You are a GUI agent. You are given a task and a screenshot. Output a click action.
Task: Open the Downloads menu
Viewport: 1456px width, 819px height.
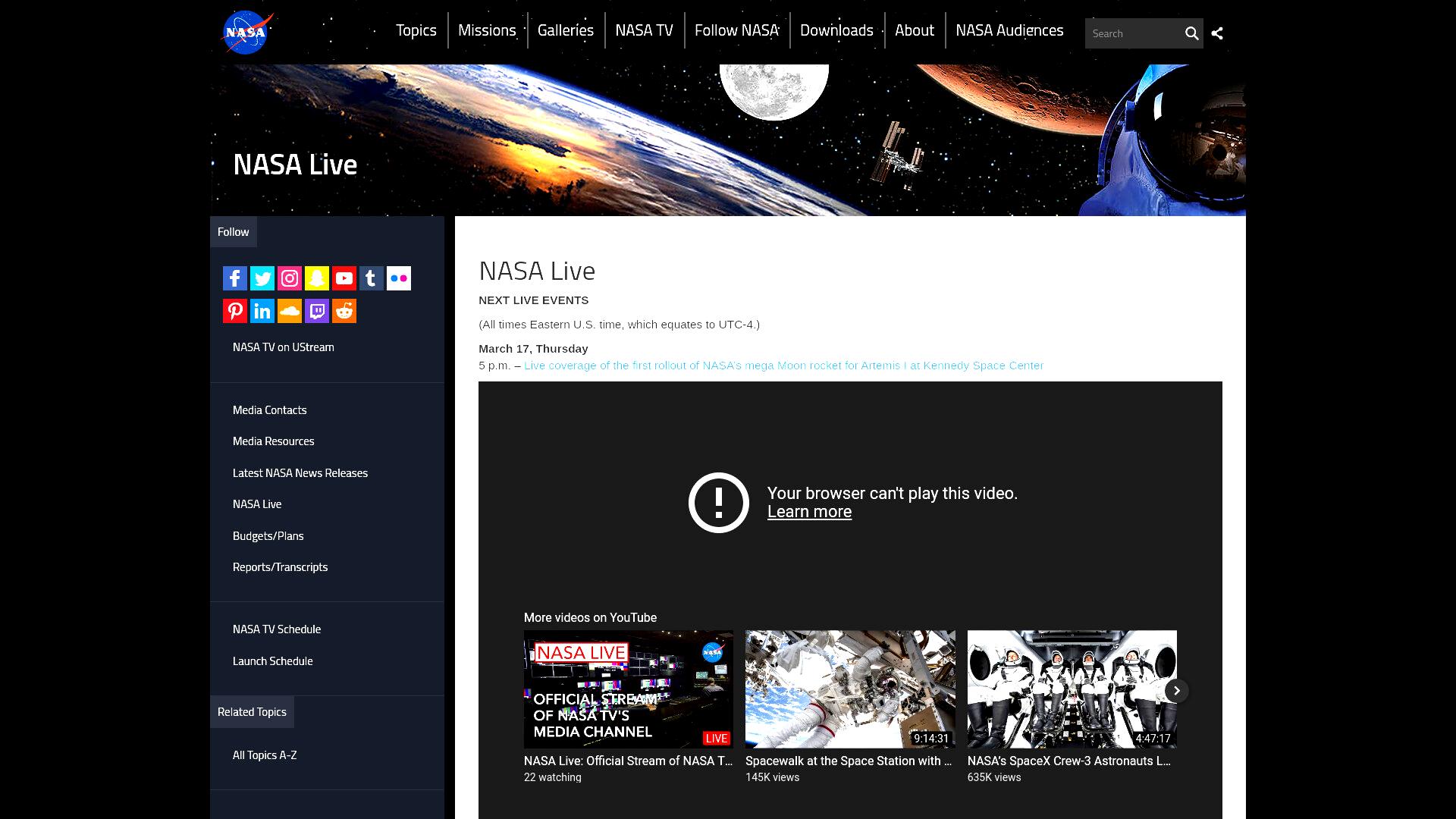pos(836,30)
